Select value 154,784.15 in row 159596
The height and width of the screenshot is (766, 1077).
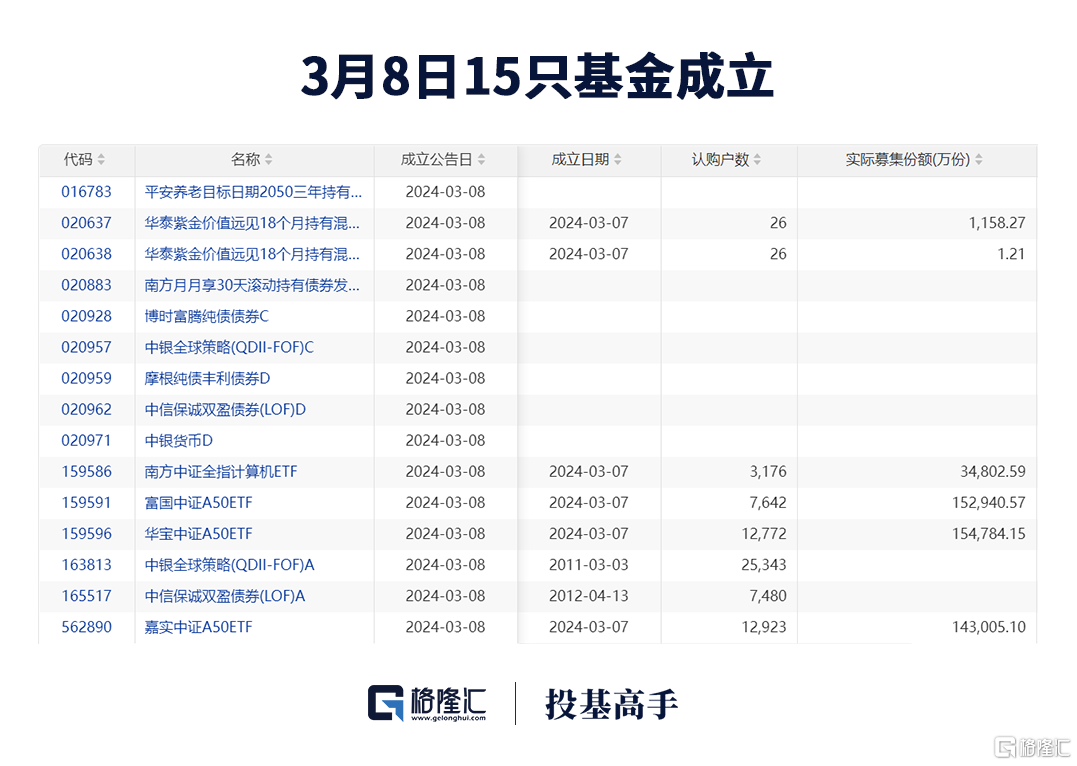989,534
